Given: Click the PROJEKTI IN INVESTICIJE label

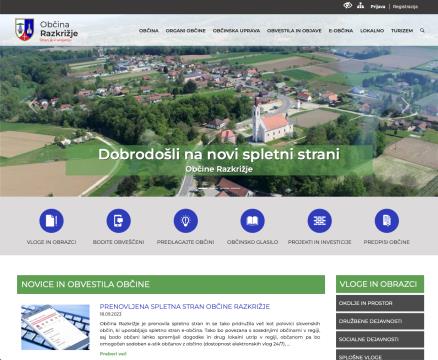Looking at the screenshot, I should click(319, 242).
